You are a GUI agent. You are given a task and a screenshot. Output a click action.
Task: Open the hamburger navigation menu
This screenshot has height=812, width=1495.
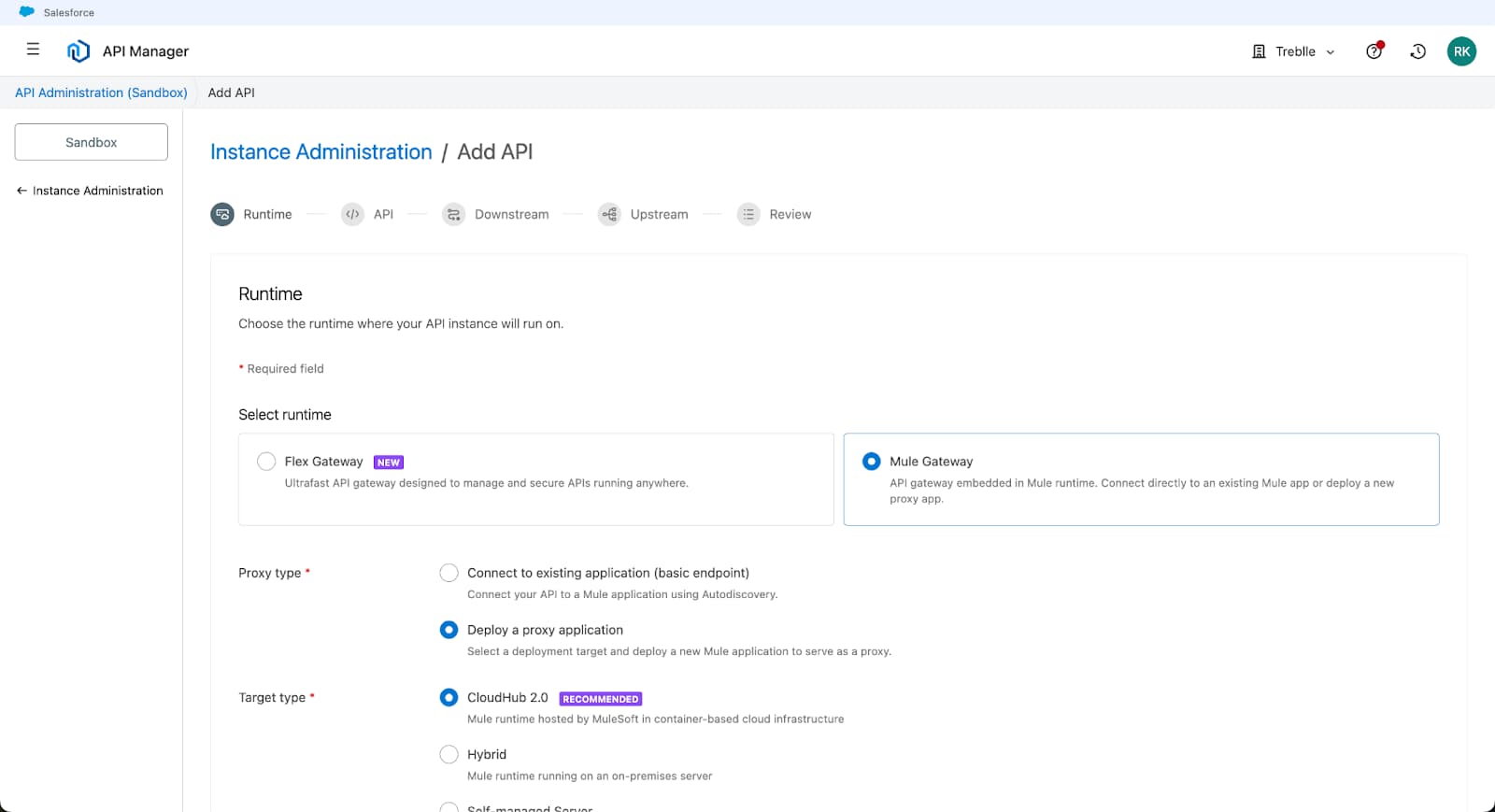[x=33, y=50]
